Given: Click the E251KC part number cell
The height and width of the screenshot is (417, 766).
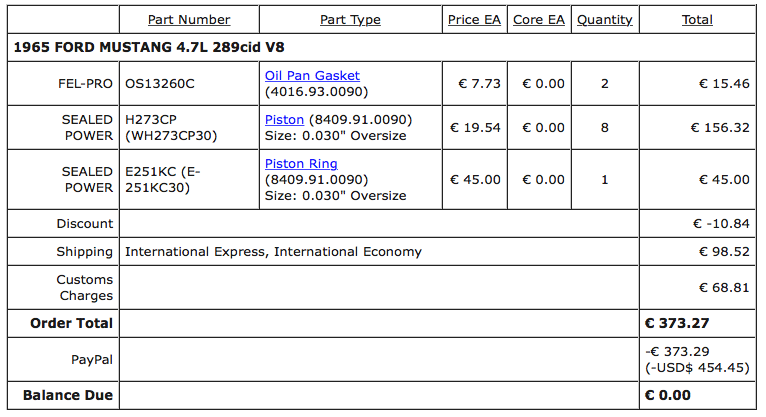Looking at the screenshot, I should (163, 180).
